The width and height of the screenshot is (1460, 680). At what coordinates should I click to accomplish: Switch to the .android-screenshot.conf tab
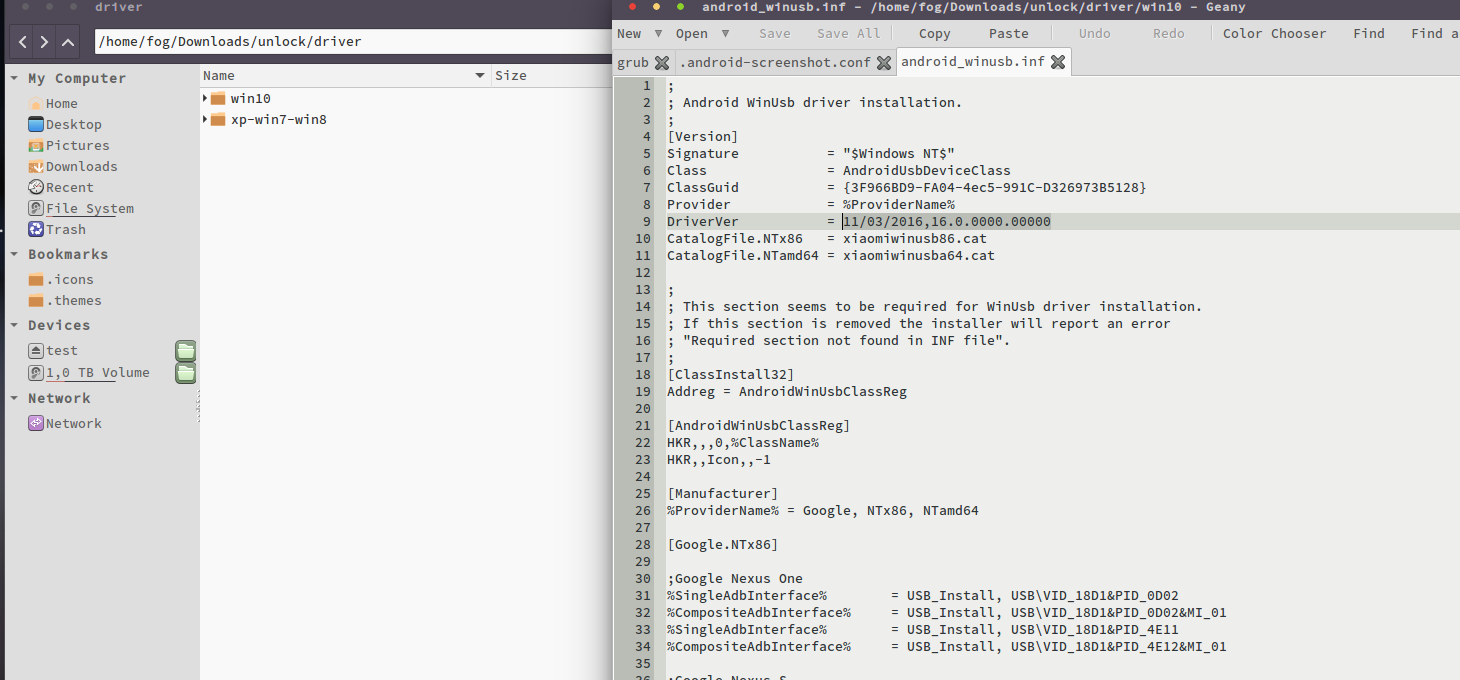point(774,62)
